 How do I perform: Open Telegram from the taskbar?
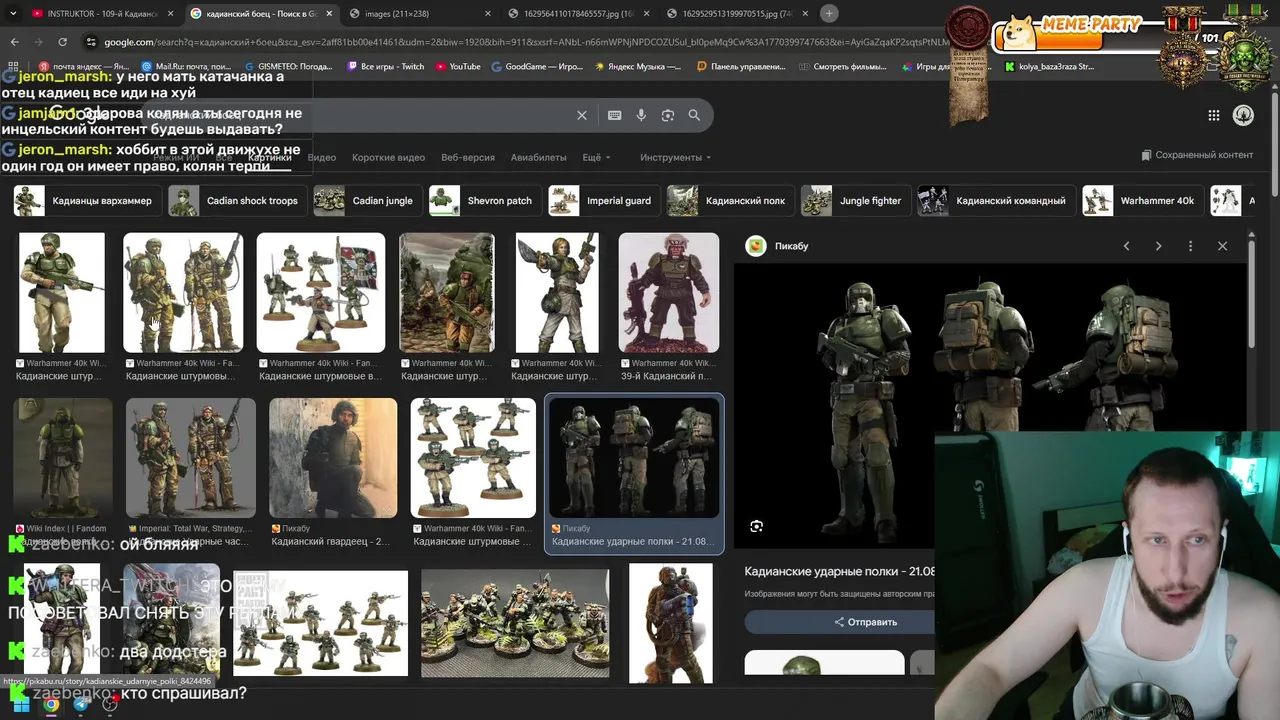[81, 704]
